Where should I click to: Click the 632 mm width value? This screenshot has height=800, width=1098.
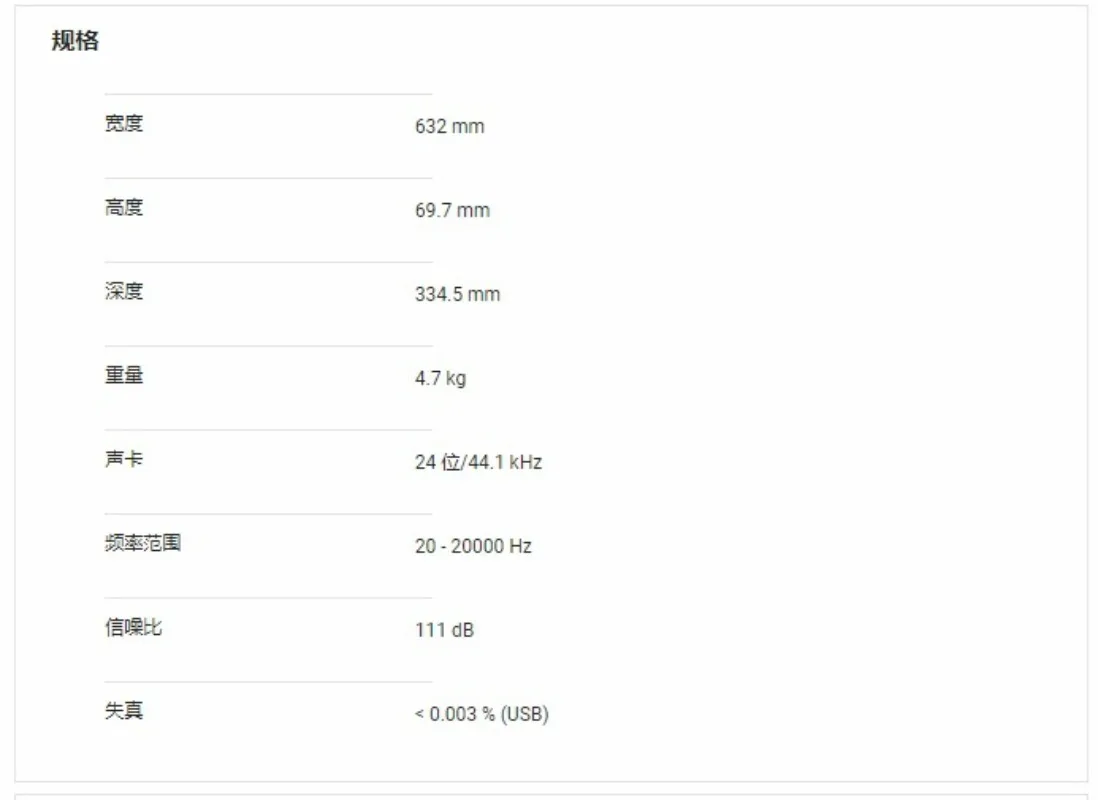(450, 126)
